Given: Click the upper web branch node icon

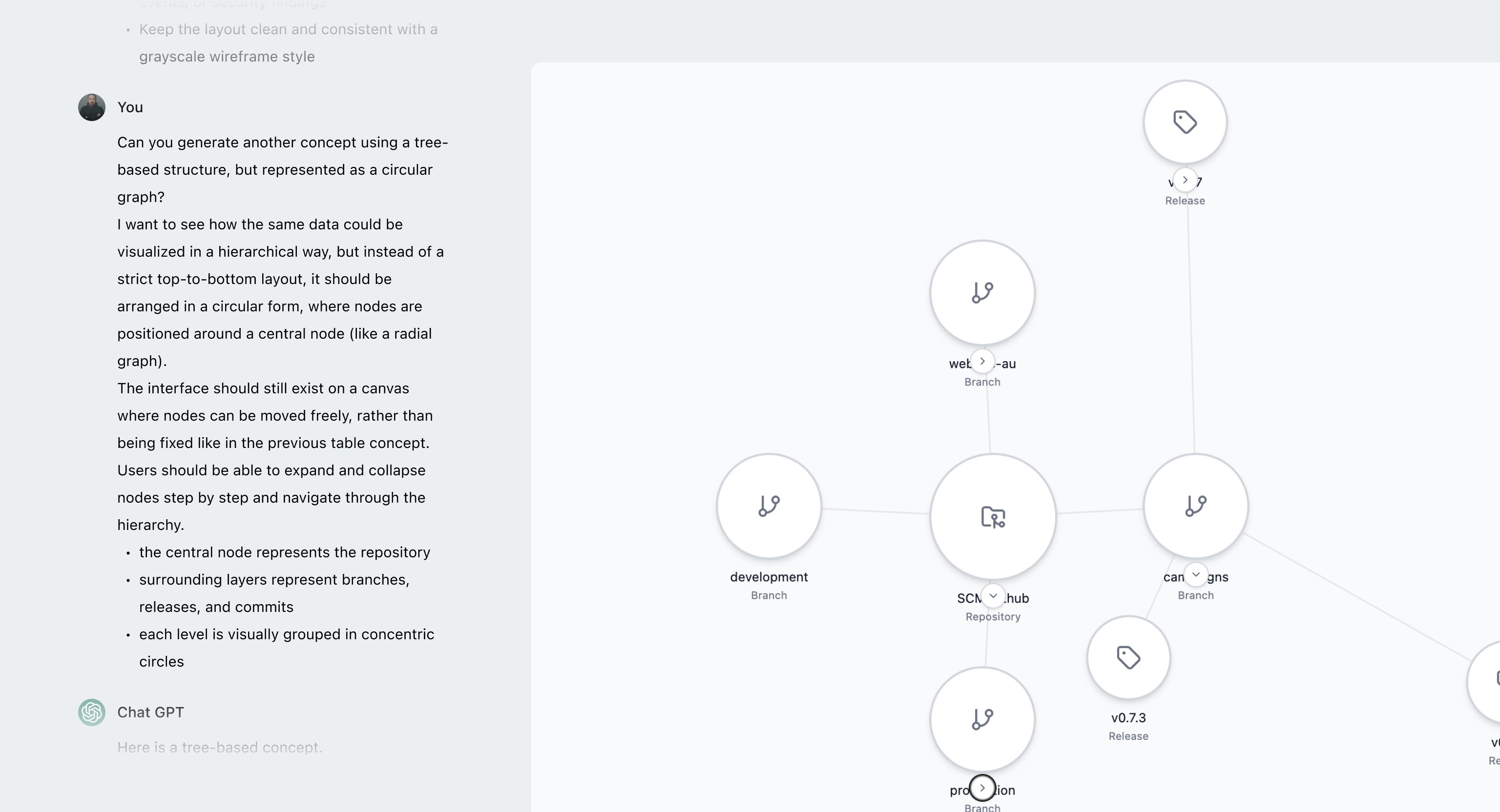Looking at the screenshot, I should coord(982,292).
